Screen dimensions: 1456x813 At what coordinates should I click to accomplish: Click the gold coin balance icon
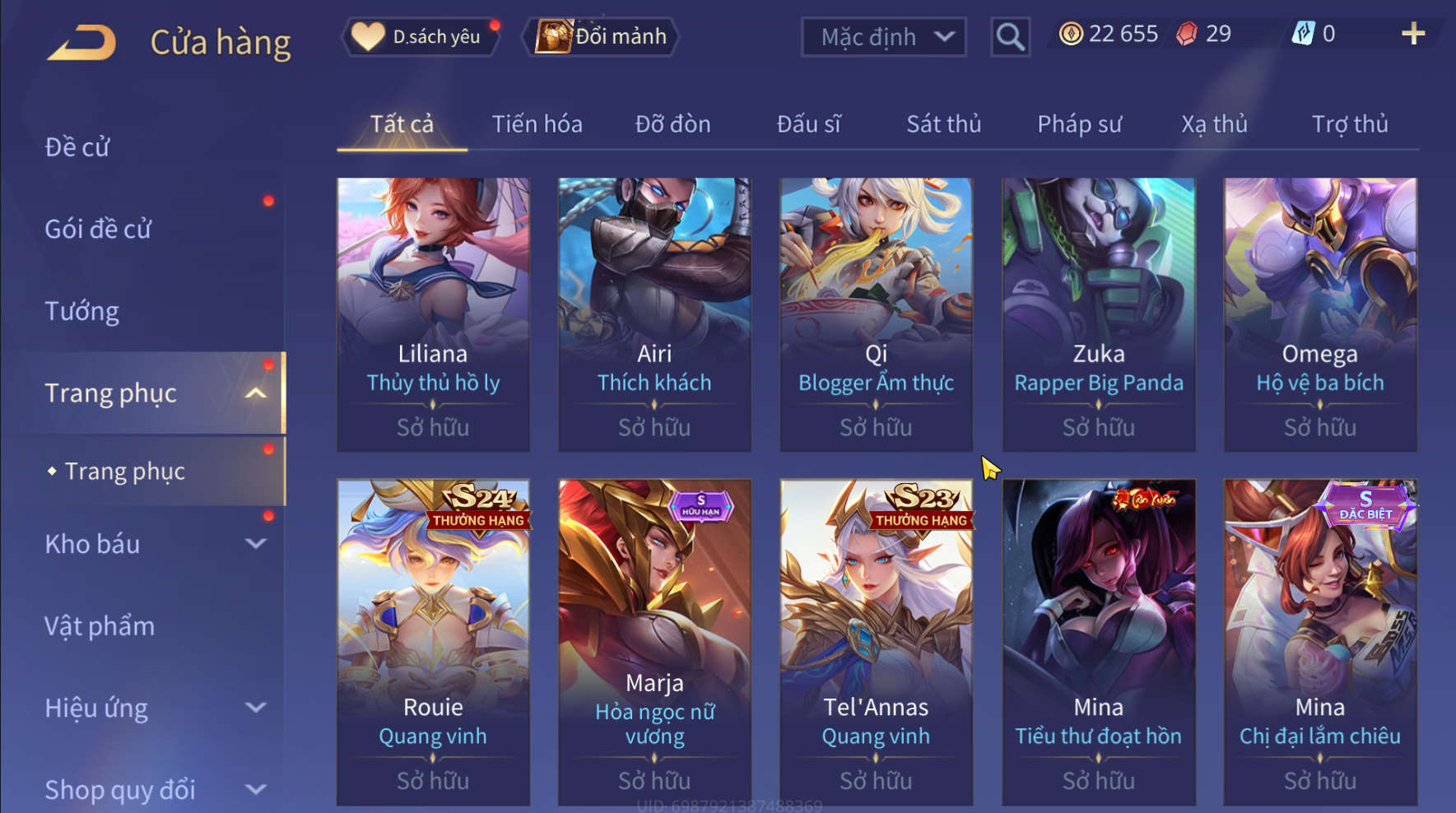[1070, 34]
